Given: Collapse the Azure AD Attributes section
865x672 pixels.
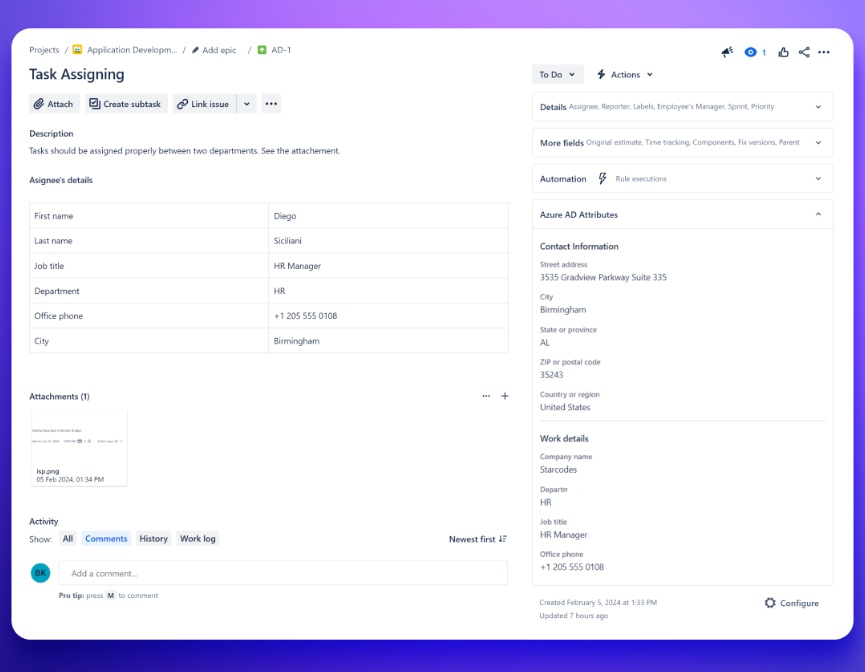Looking at the screenshot, I should [820, 214].
